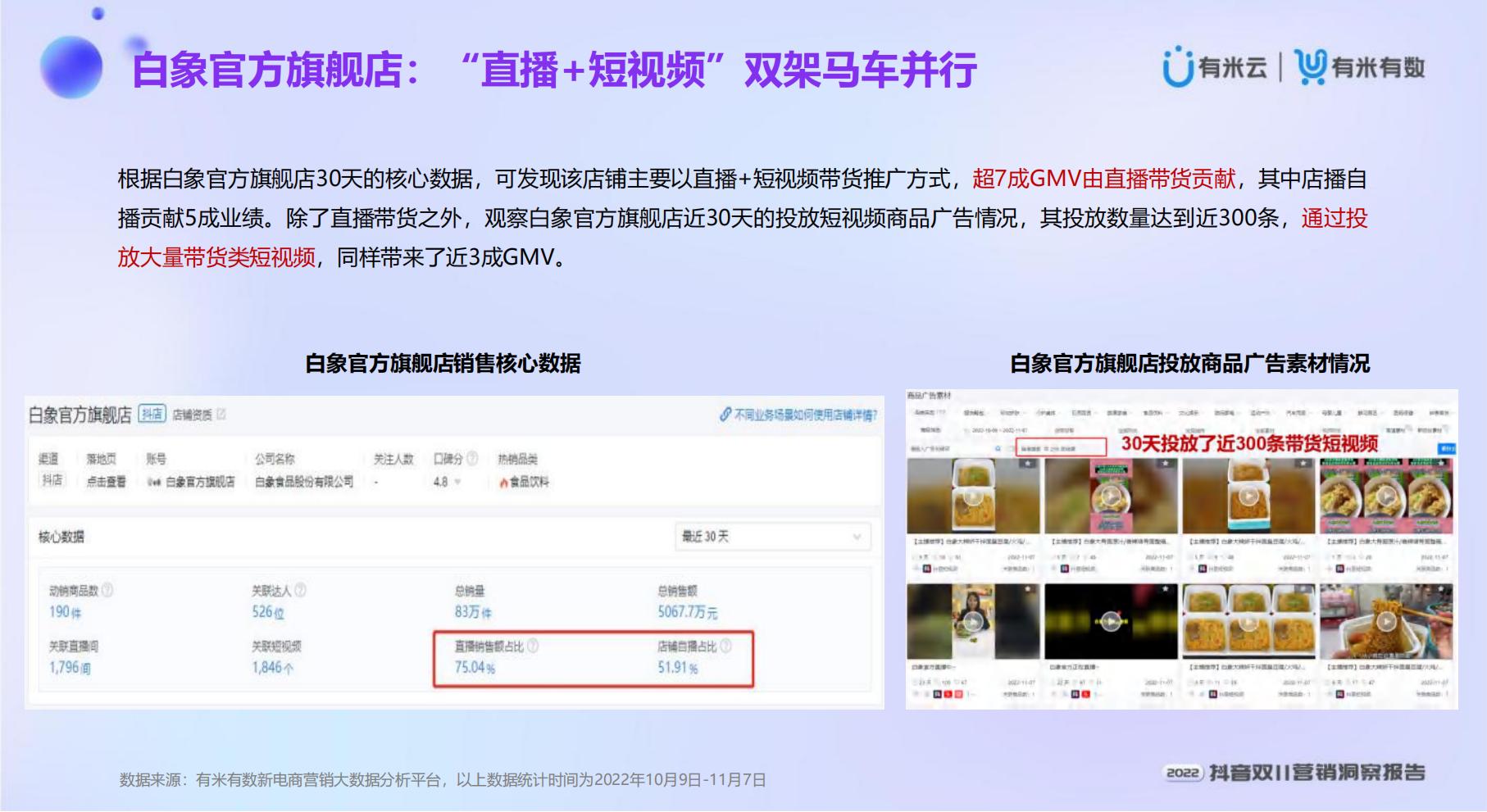Star the first video in the top row

tap(1028, 464)
